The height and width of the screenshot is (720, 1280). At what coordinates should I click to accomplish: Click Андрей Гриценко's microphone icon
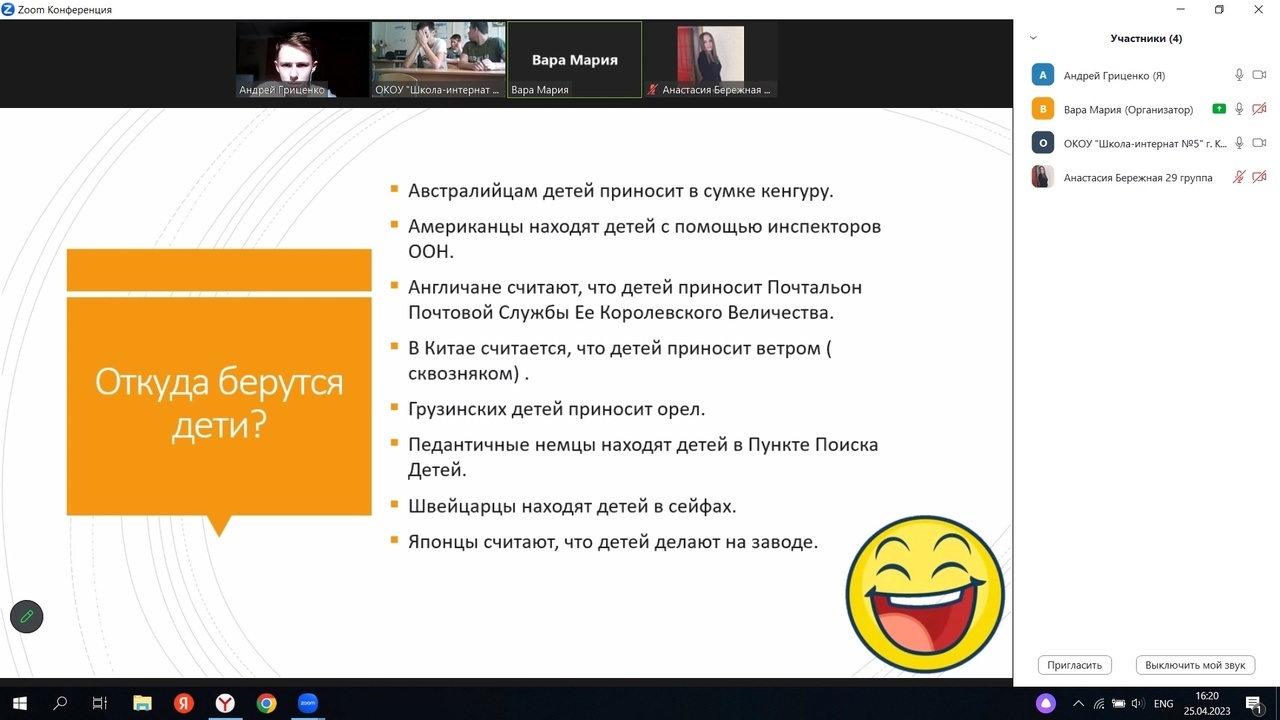[1239, 75]
